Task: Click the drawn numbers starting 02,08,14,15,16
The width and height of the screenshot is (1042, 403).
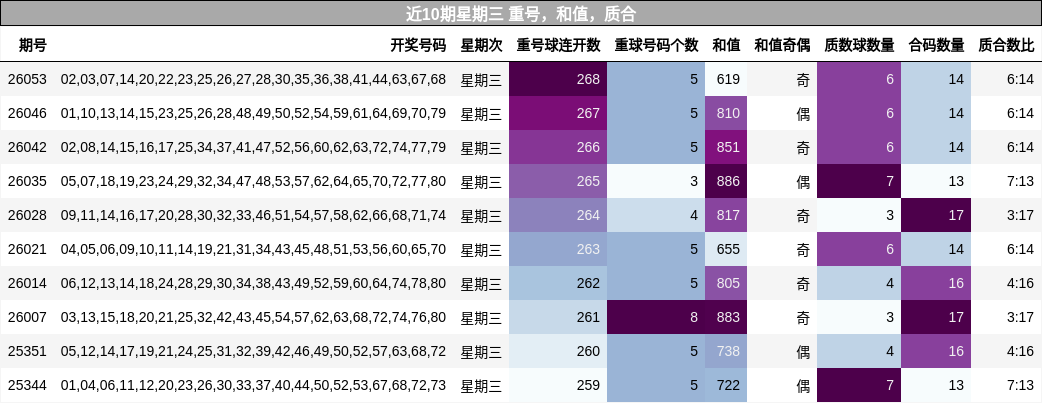Action: click(253, 147)
